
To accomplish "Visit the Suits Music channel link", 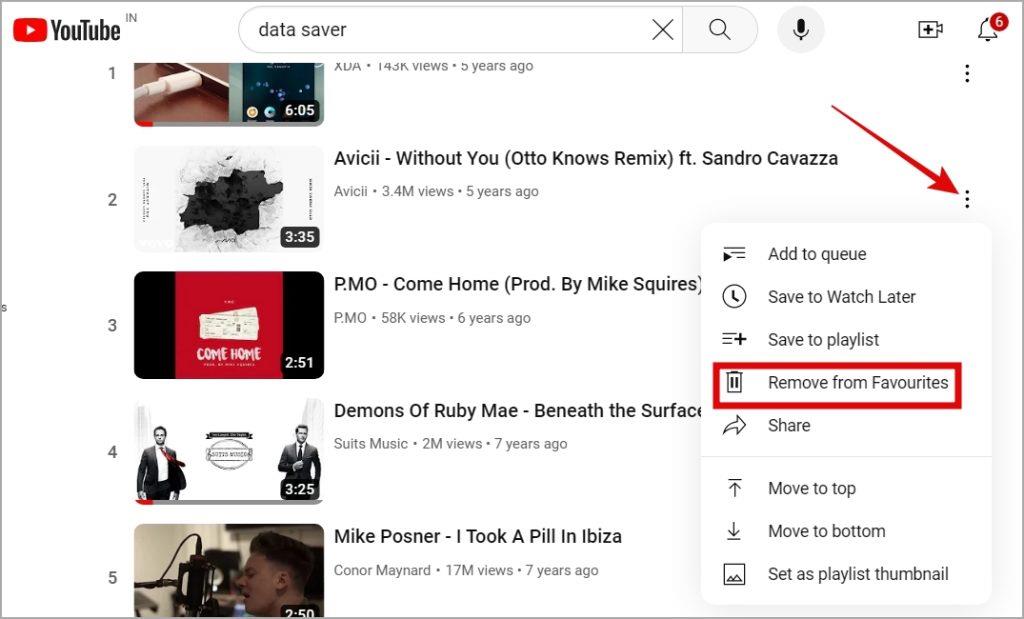I will [370, 443].
